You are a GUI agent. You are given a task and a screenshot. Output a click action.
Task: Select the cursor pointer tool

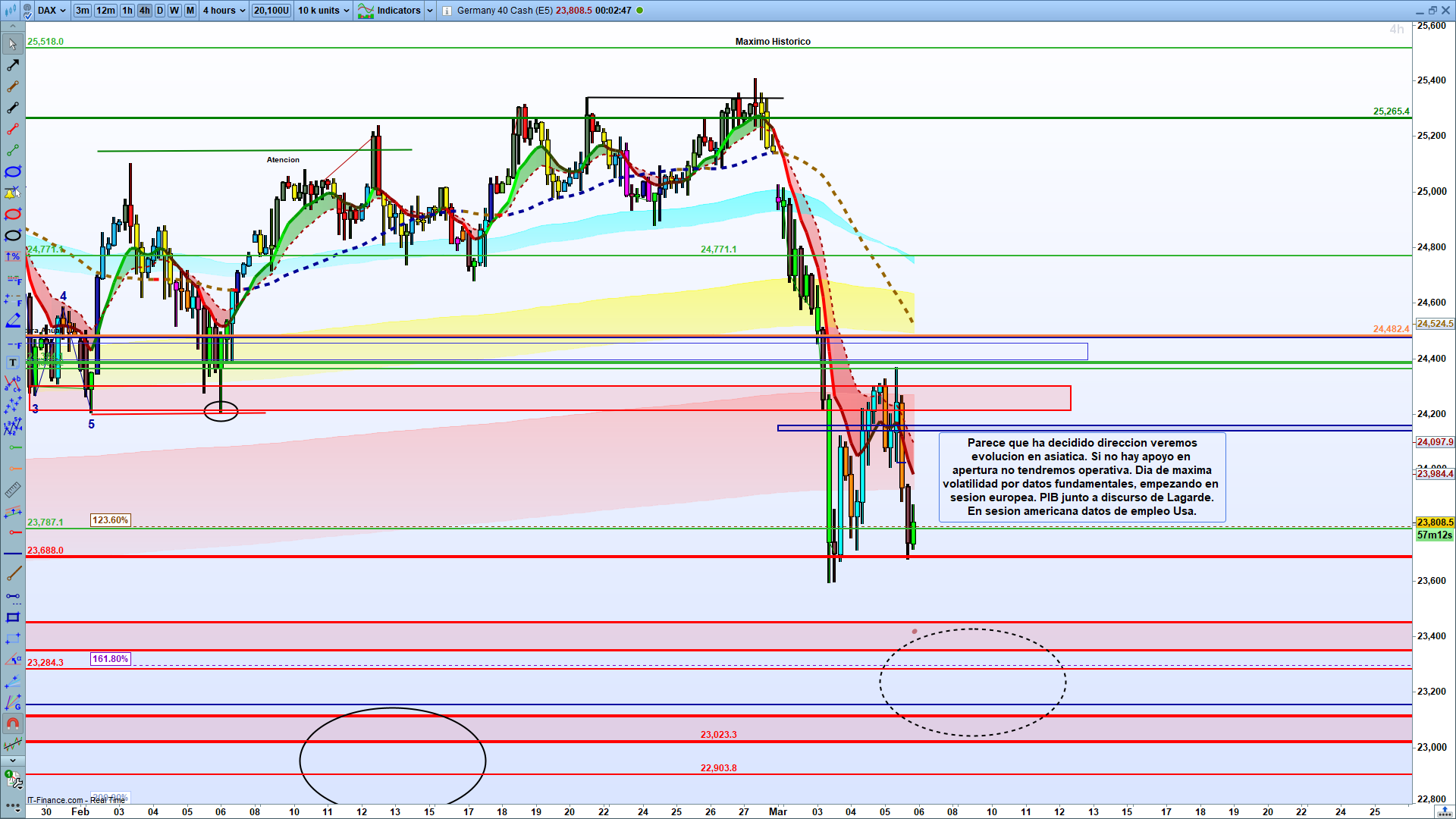tap(12, 44)
